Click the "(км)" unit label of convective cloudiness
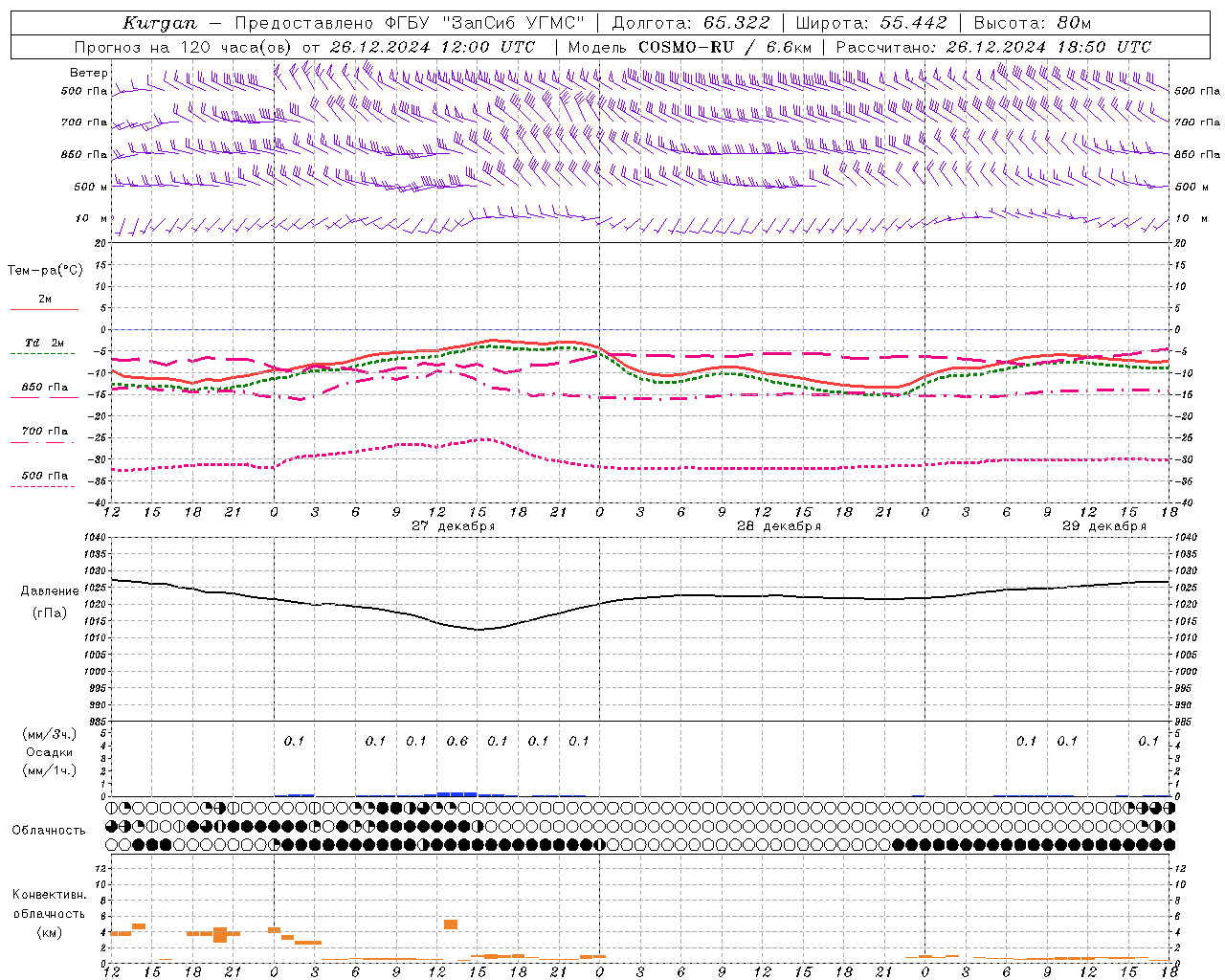Screen dimensions: 1225x980 [49, 932]
